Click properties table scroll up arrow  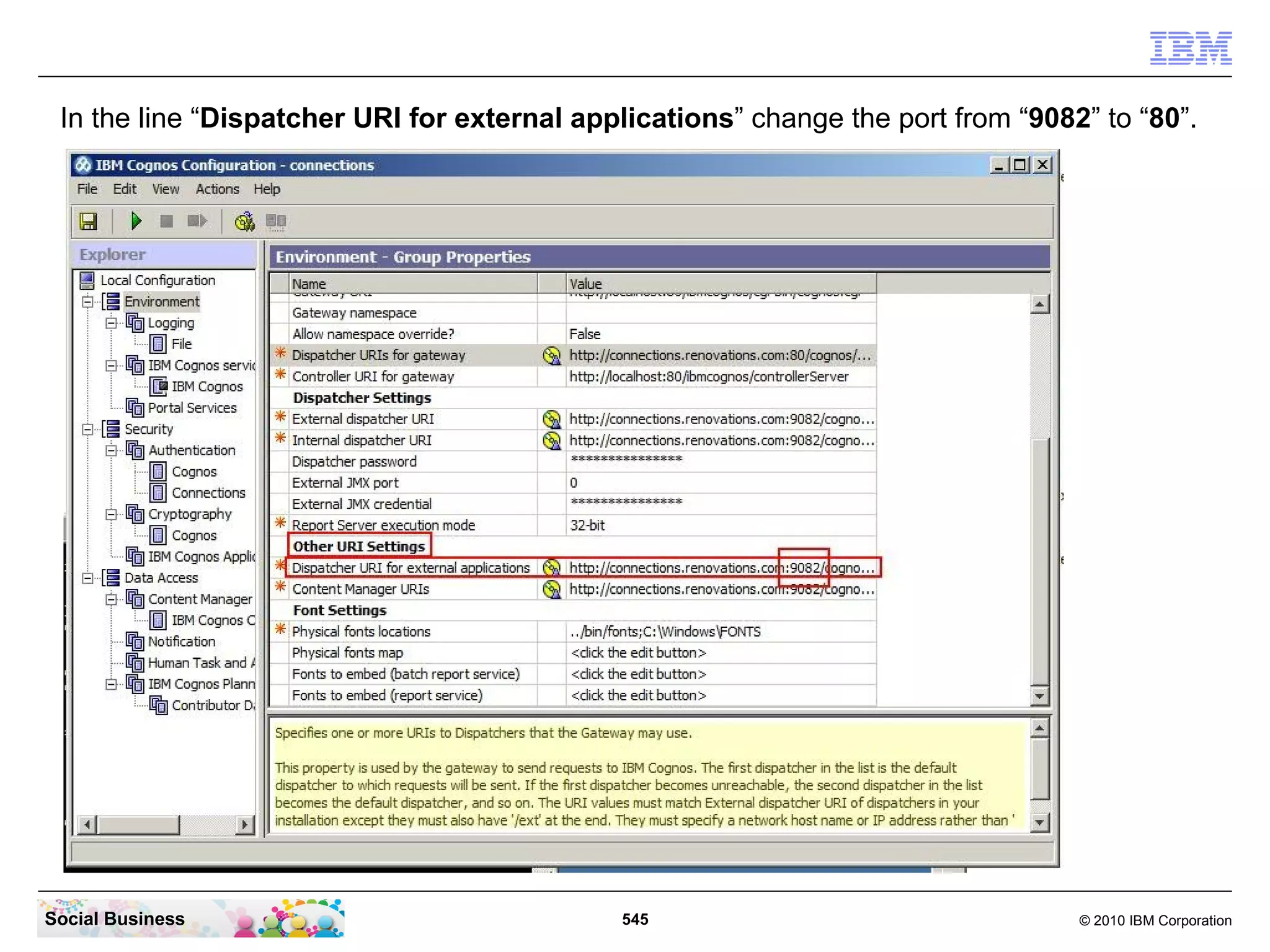point(1040,304)
